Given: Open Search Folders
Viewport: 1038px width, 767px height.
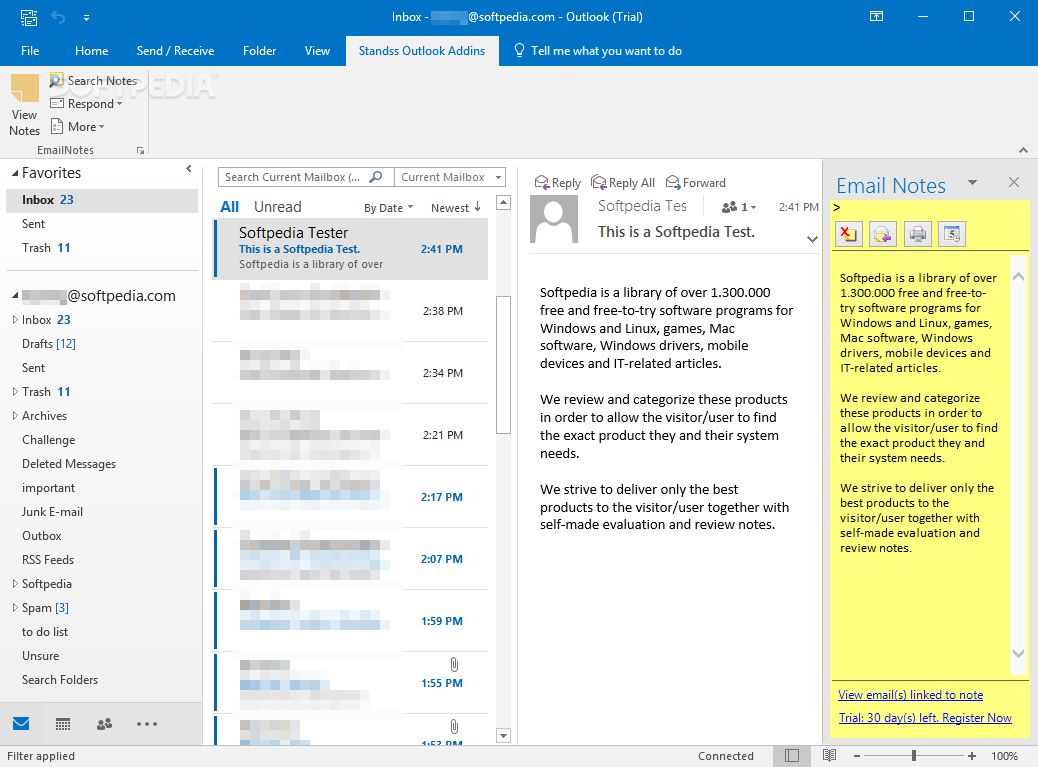Looking at the screenshot, I should [x=60, y=680].
